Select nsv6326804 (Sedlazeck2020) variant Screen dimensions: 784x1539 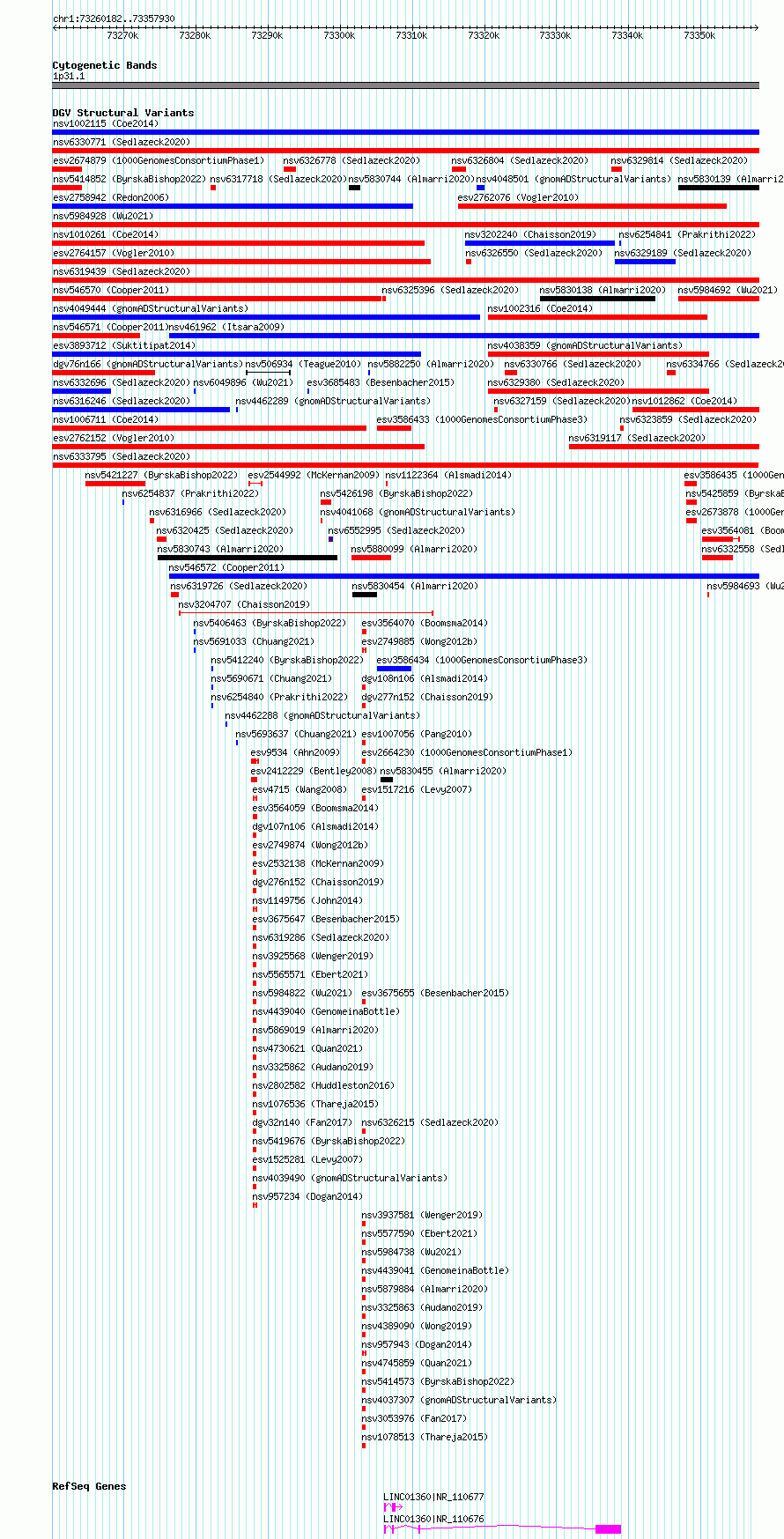coord(521,160)
